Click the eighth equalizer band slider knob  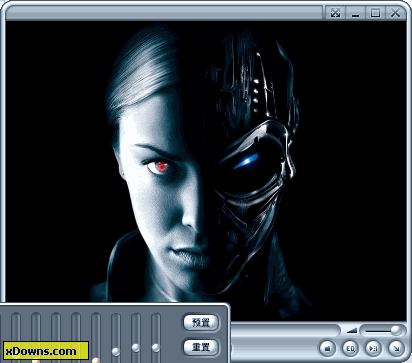156,348
